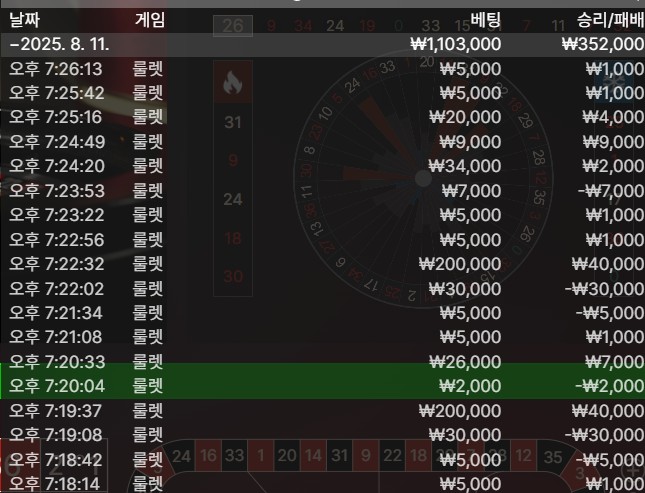Open the 오후 7:22:02 row showing -₩30,000
The height and width of the screenshot is (493, 645).
point(322,288)
